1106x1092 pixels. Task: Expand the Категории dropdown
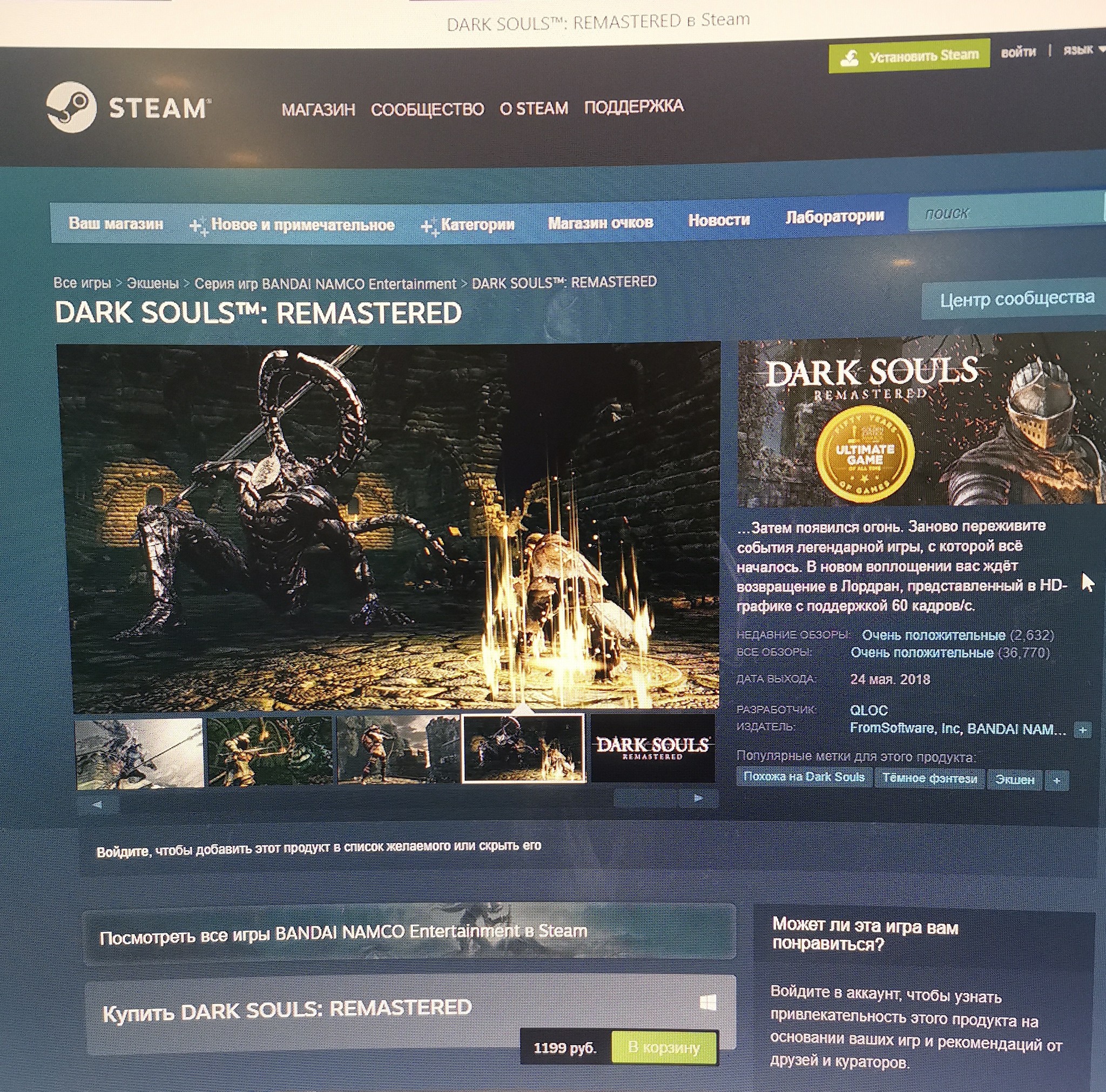pos(468,225)
